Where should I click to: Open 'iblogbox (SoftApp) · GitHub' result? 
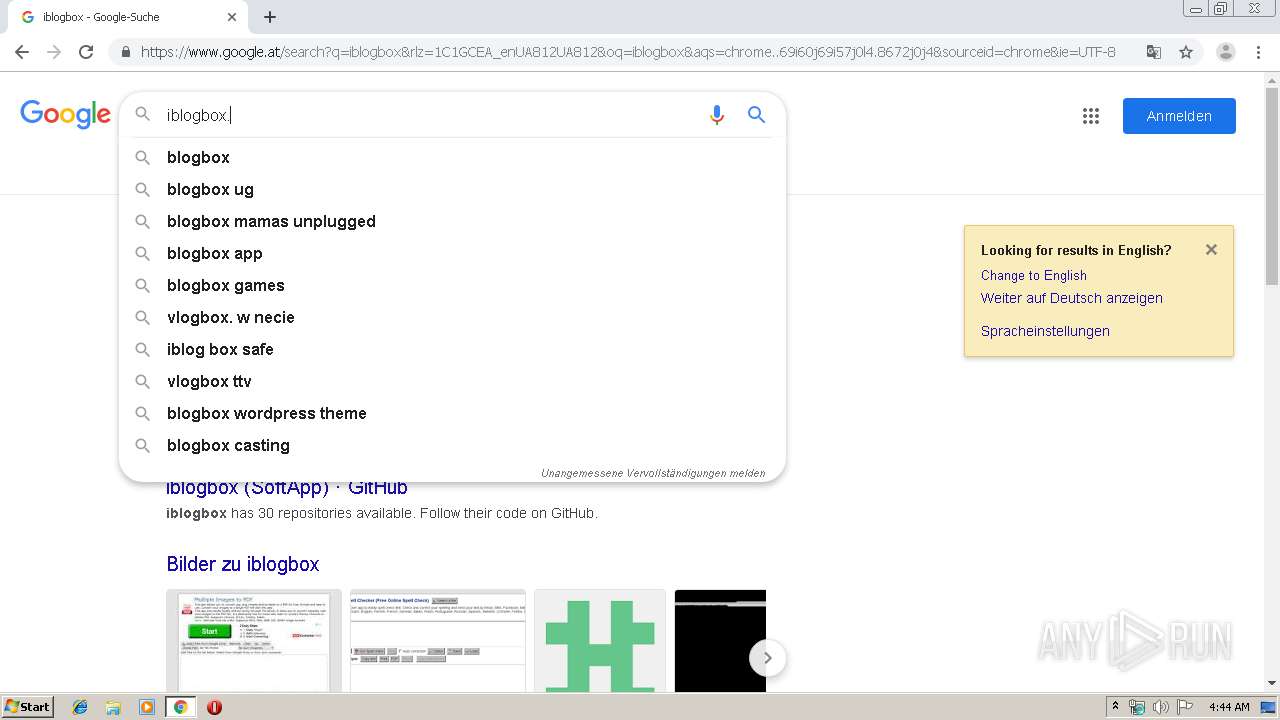pyautogui.click(x=287, y=488)
